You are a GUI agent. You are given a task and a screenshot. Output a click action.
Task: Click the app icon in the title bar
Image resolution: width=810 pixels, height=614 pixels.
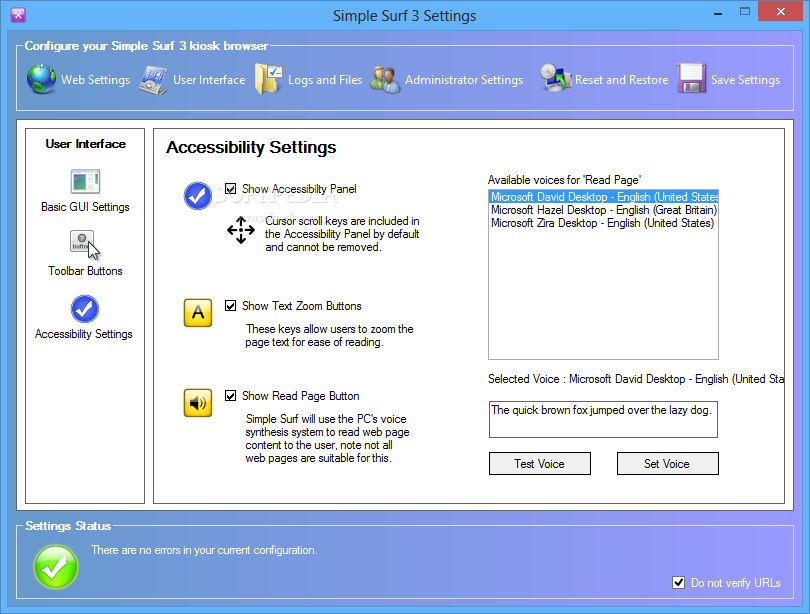tap(18, 15)
